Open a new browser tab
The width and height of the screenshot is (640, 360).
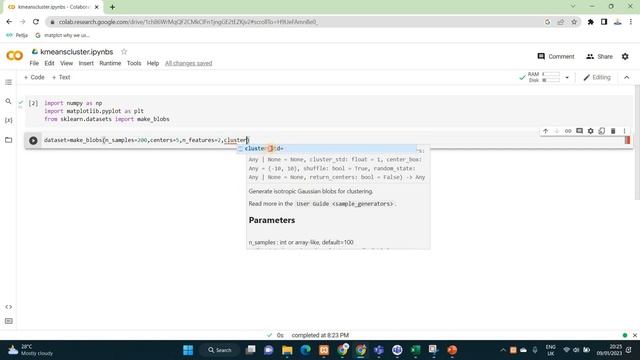pos(112,7)
